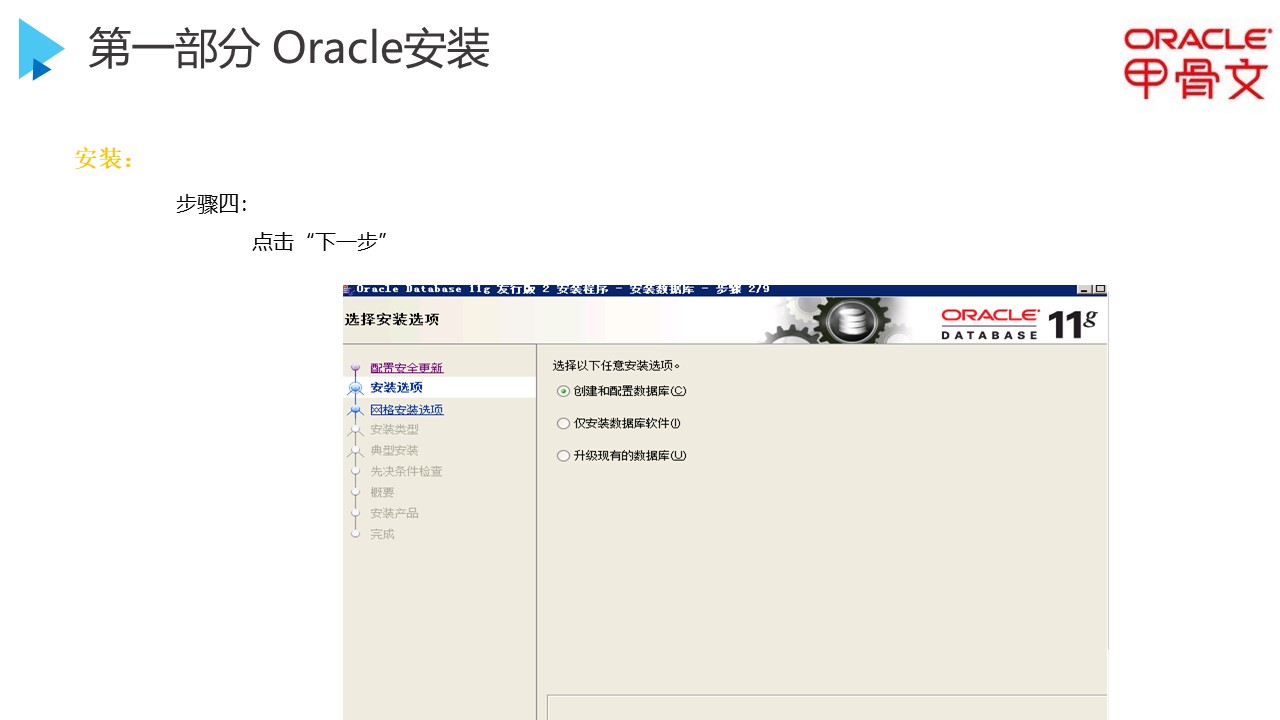Click the 安装类型 step label
Viewport: 1280px width, 720px height.
(x=394, y=430)
